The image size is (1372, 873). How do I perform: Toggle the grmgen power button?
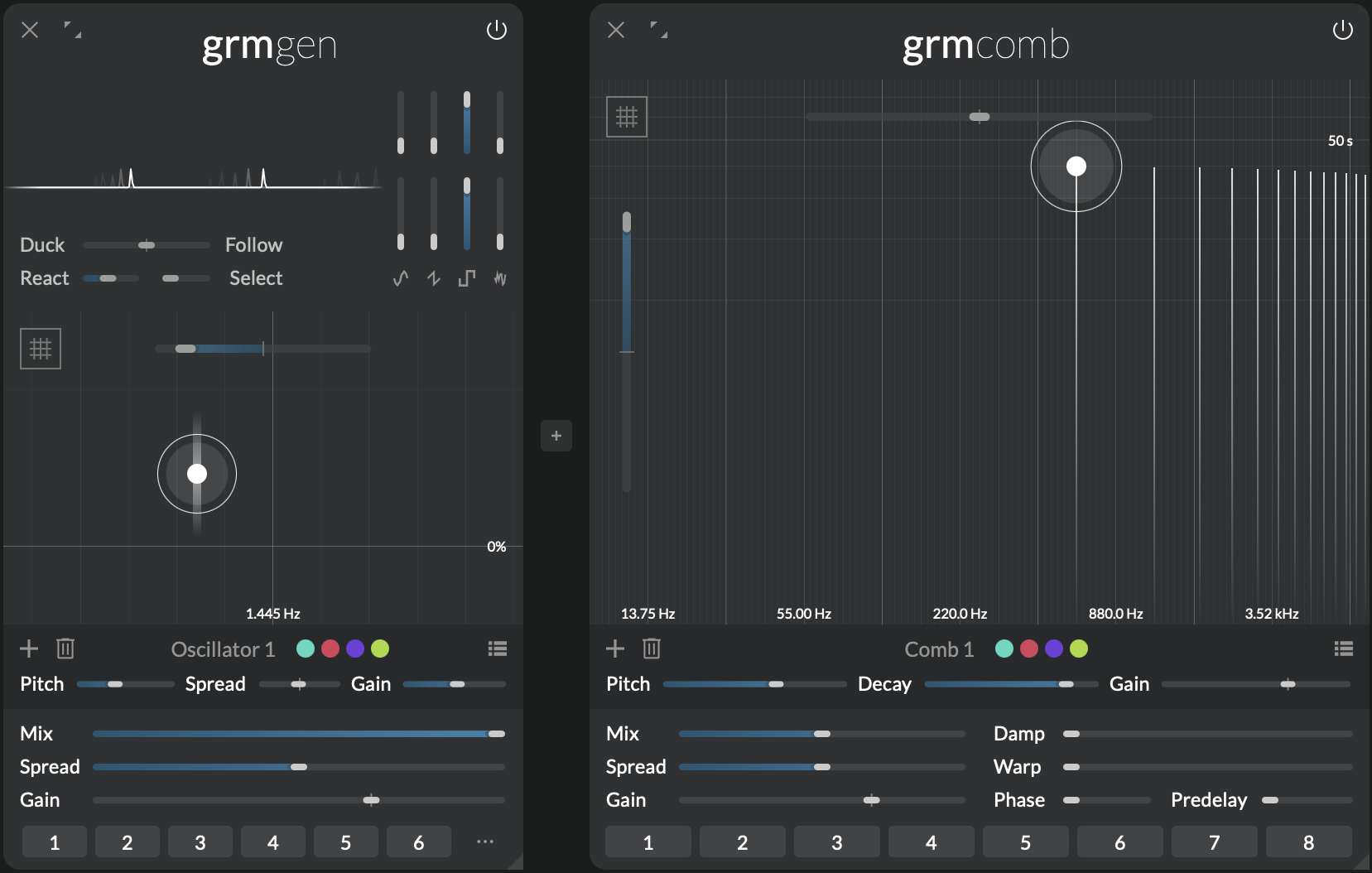(x=496, y=31)
